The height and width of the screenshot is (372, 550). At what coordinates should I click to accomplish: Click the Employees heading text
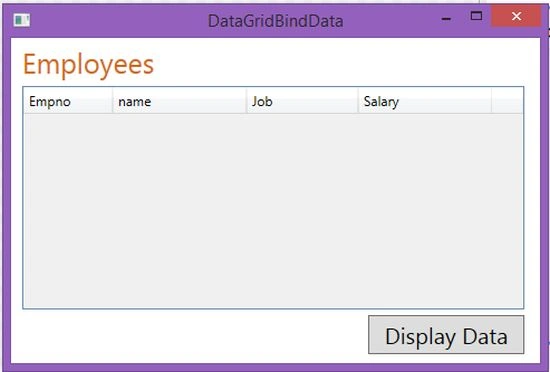coord(88,65)
